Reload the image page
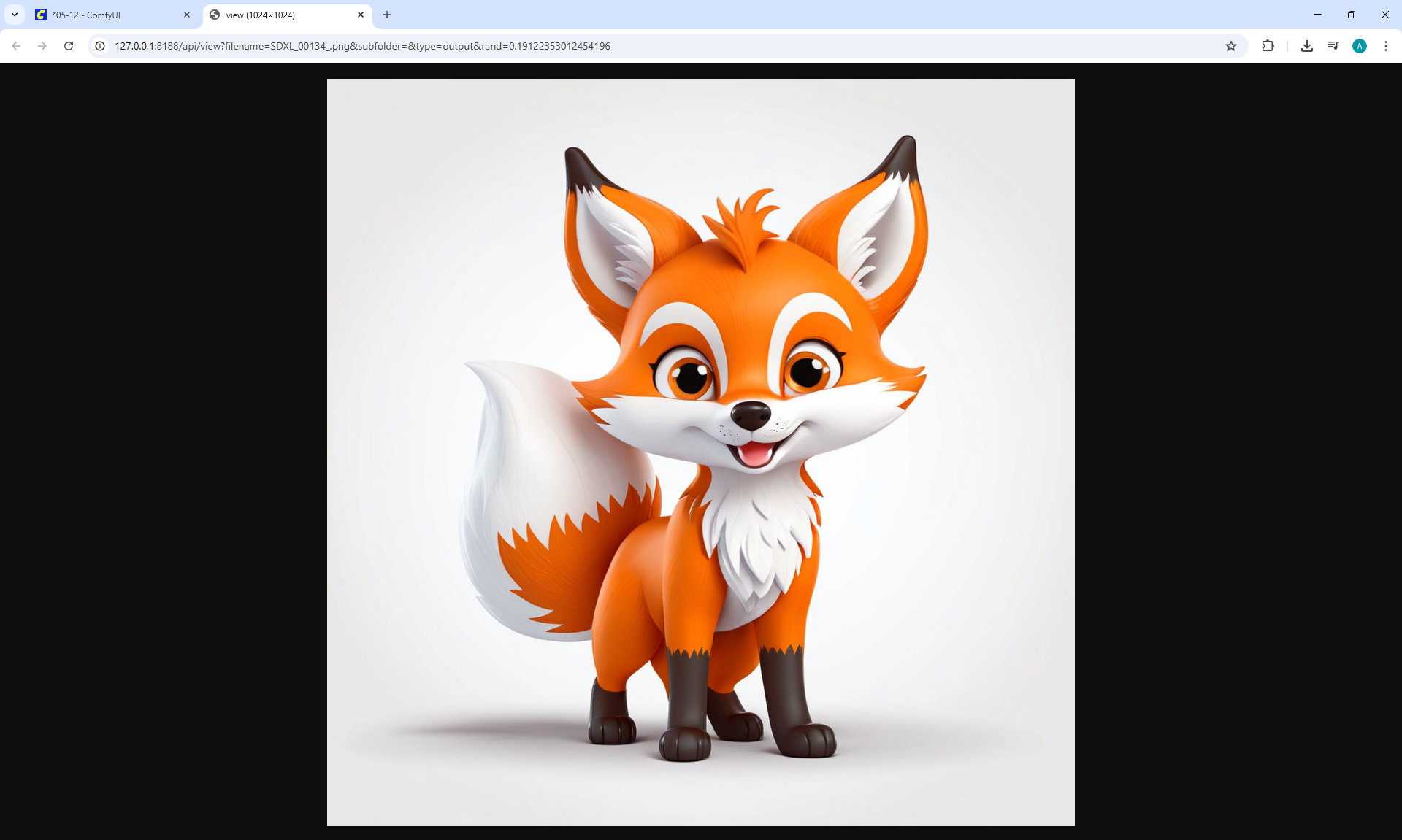This screenshot has width=1402, height=840. coord(69,46)
